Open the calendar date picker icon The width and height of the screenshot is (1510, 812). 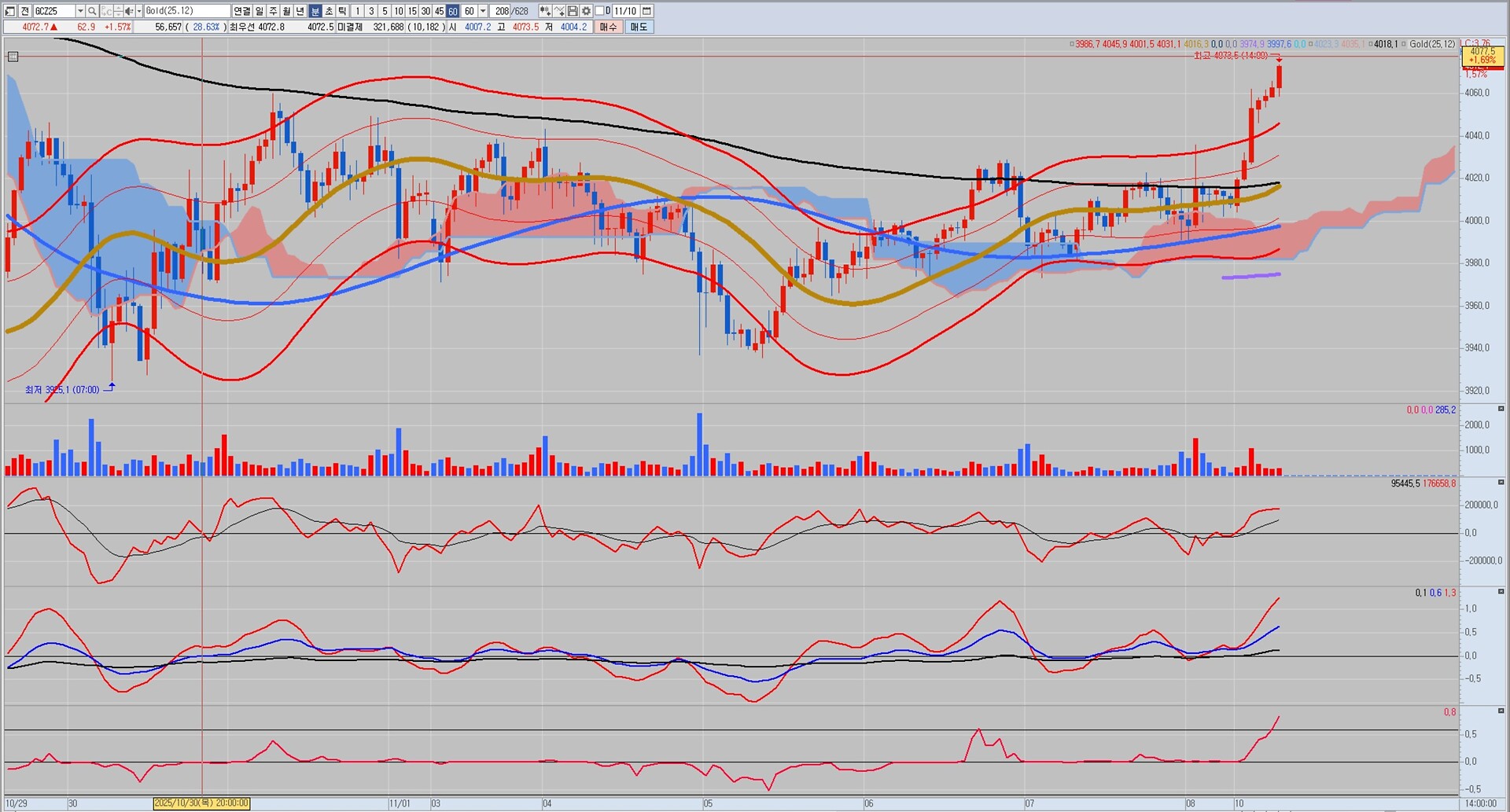pos(646,11)
